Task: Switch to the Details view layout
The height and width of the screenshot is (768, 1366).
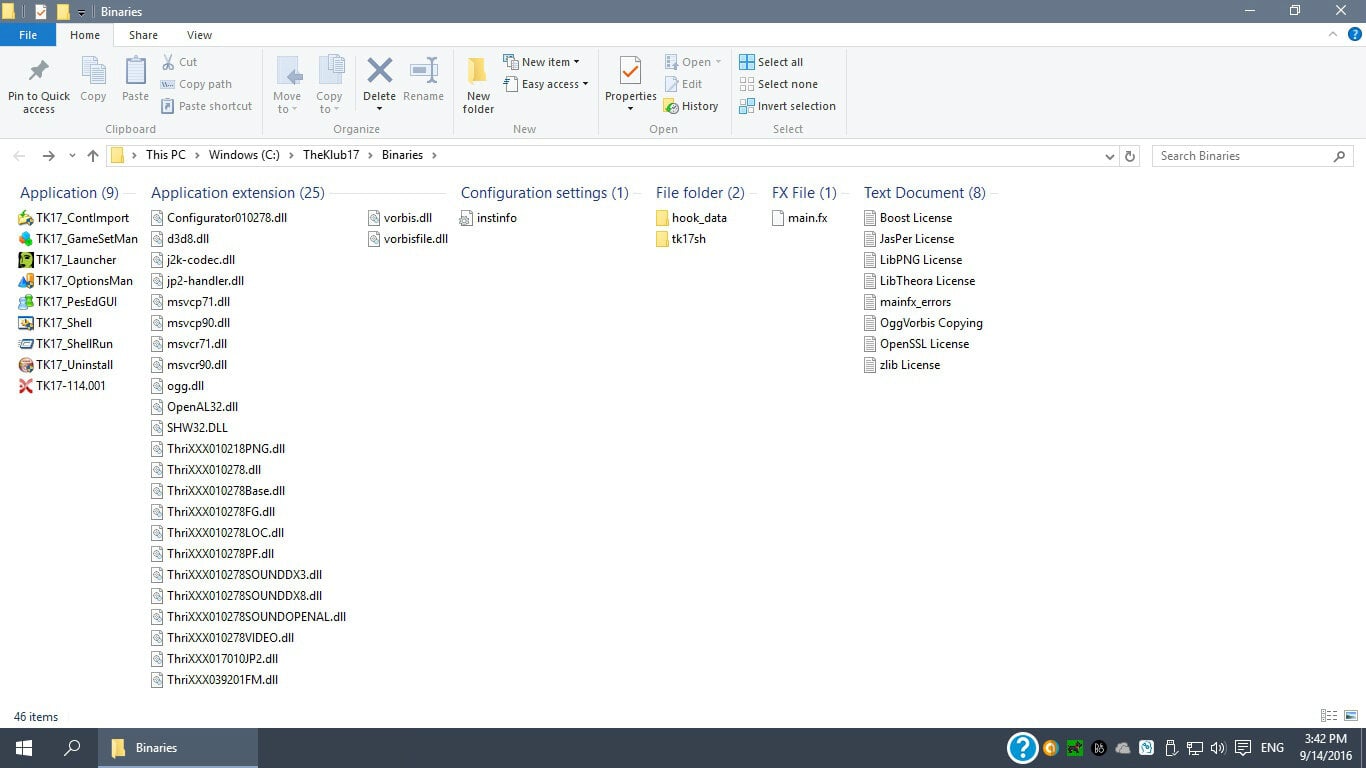Action: point(1329,716)
